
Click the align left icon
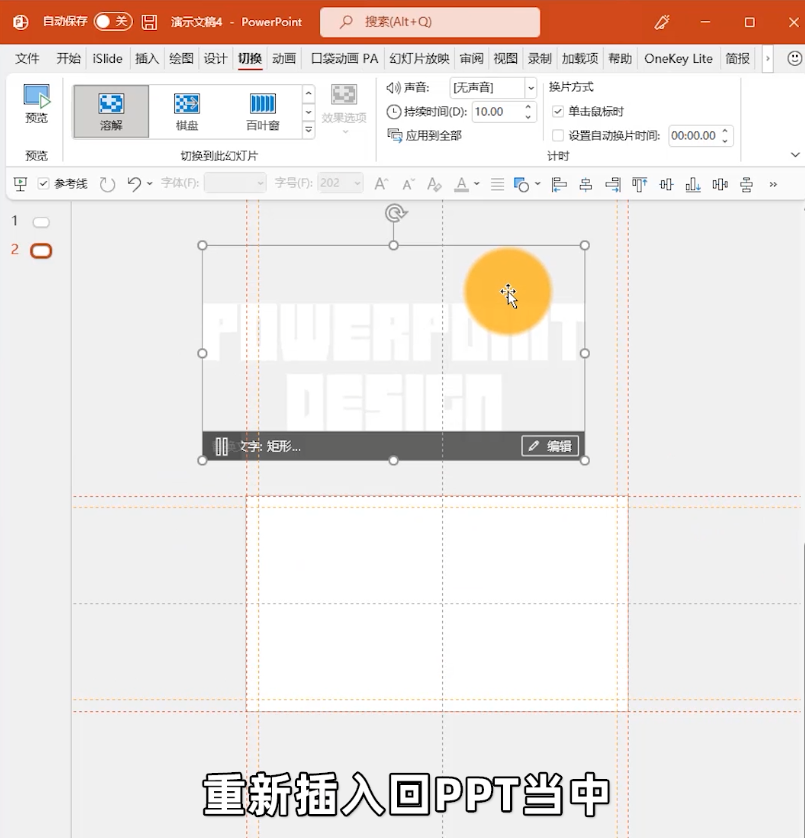[x=559, y=184]
